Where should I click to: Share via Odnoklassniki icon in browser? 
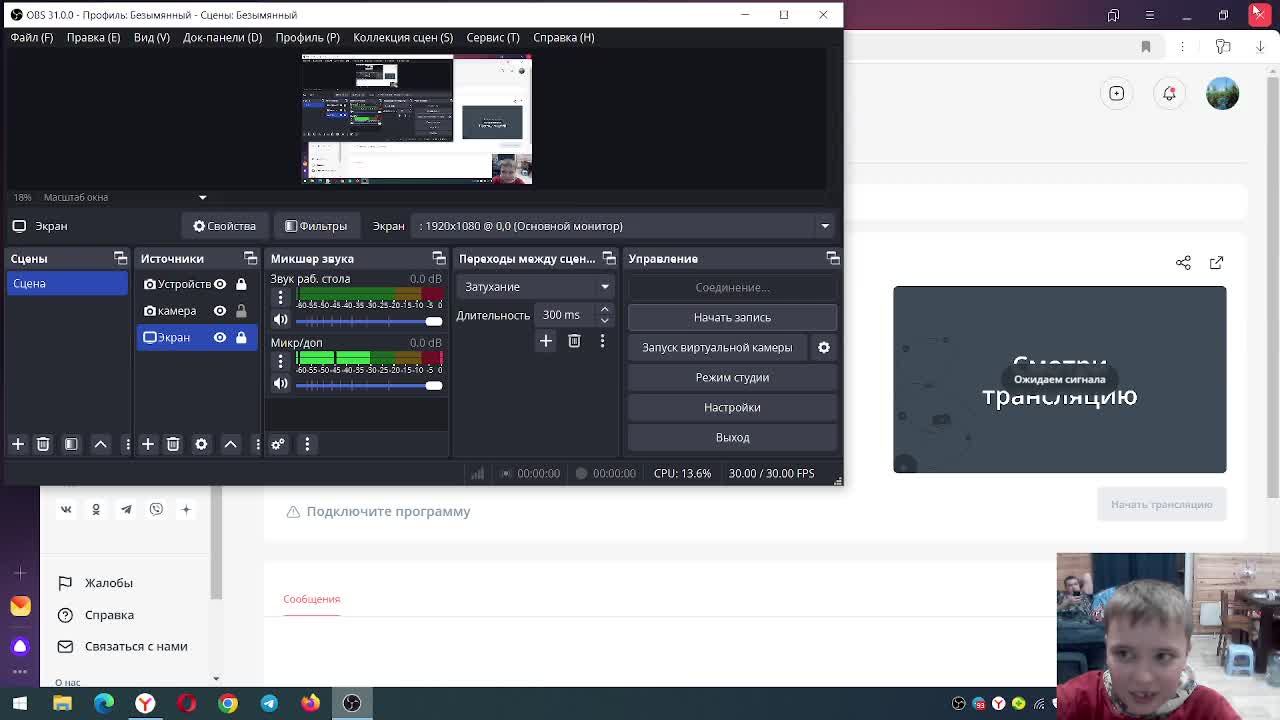click(x=96, y=509)
